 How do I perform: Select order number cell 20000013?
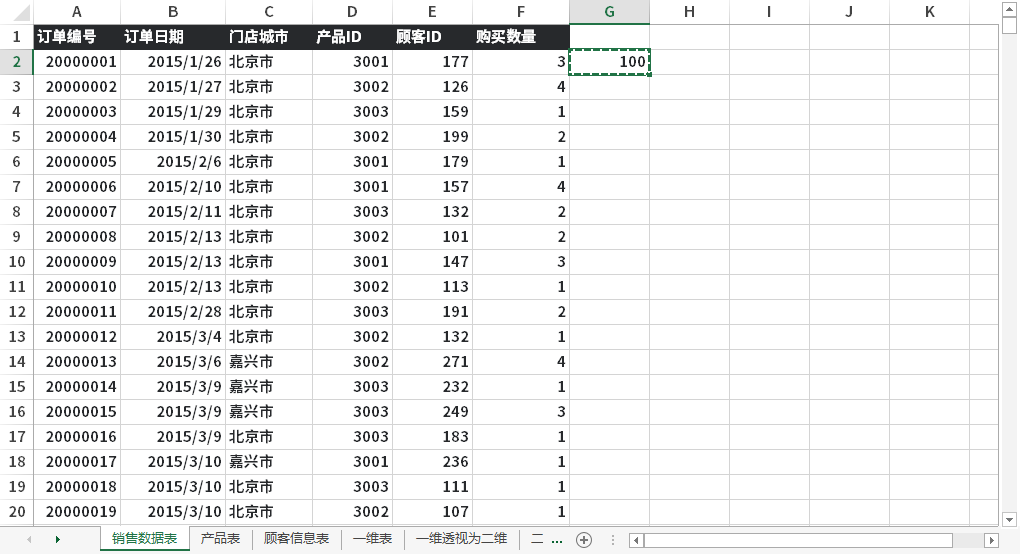tap(77, 362)
